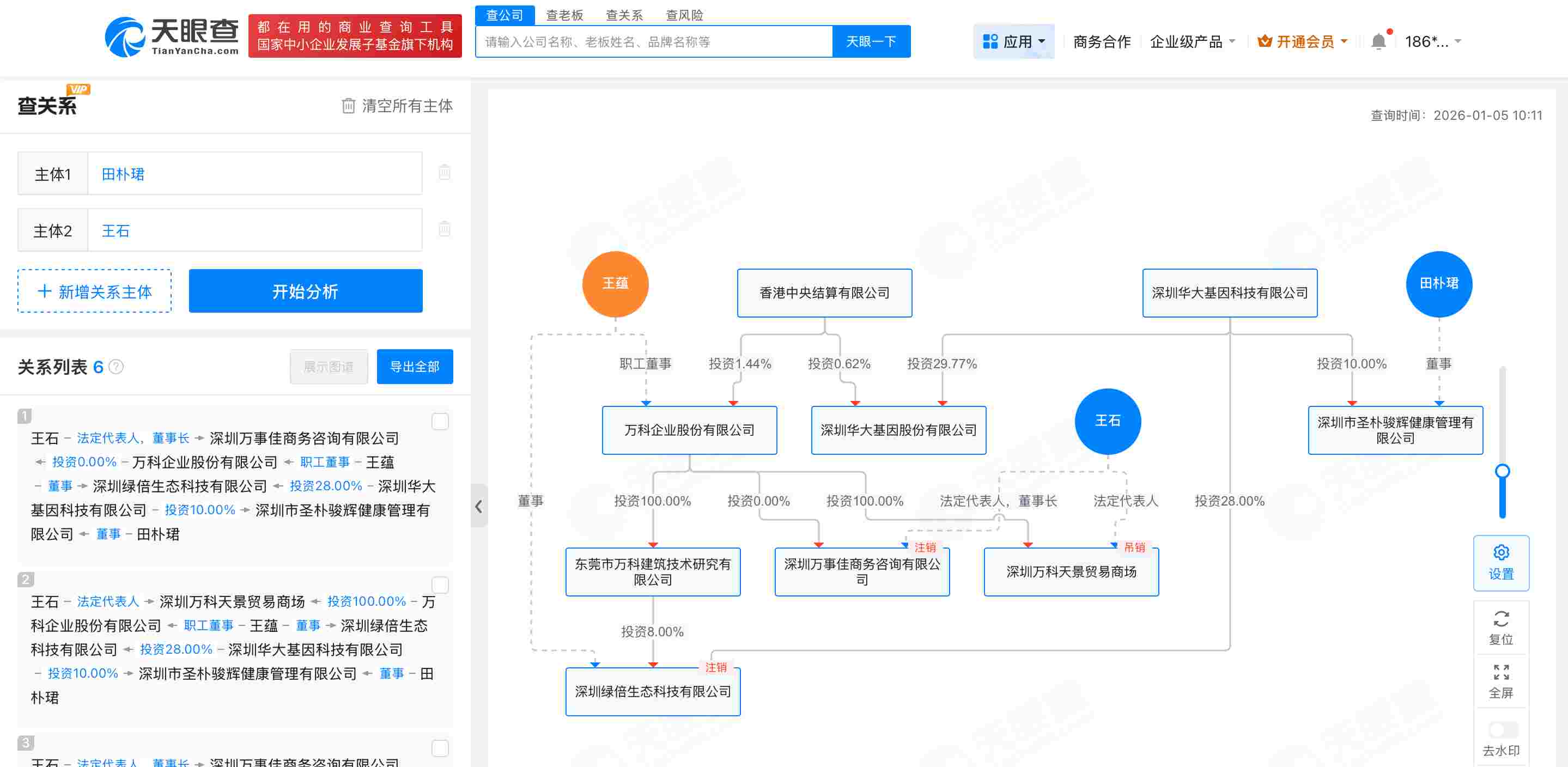
Task: Check the checkbox on relationship item 1
Action: tap(440, 421)
